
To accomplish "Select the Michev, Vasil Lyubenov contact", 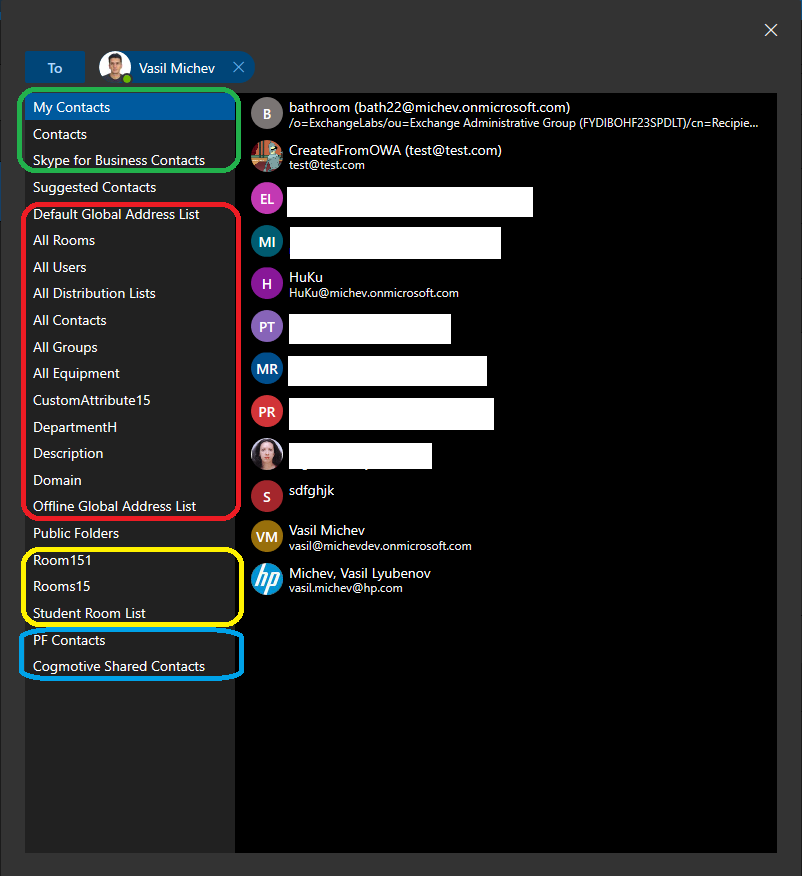I will click(360, 574).
